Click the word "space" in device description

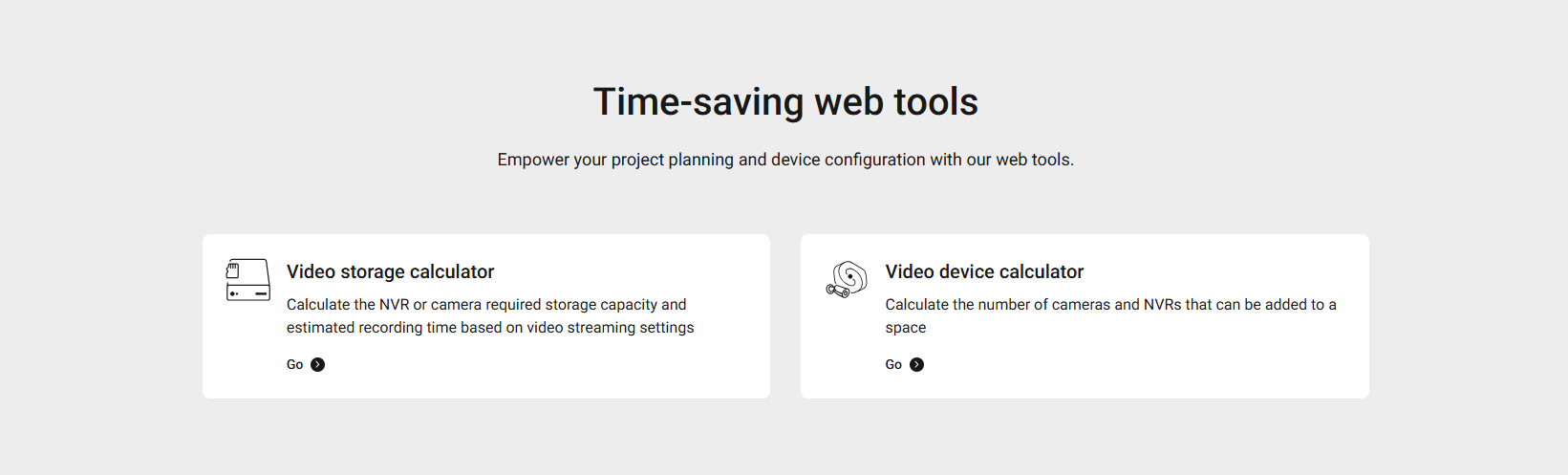click(x=906, y=327)
